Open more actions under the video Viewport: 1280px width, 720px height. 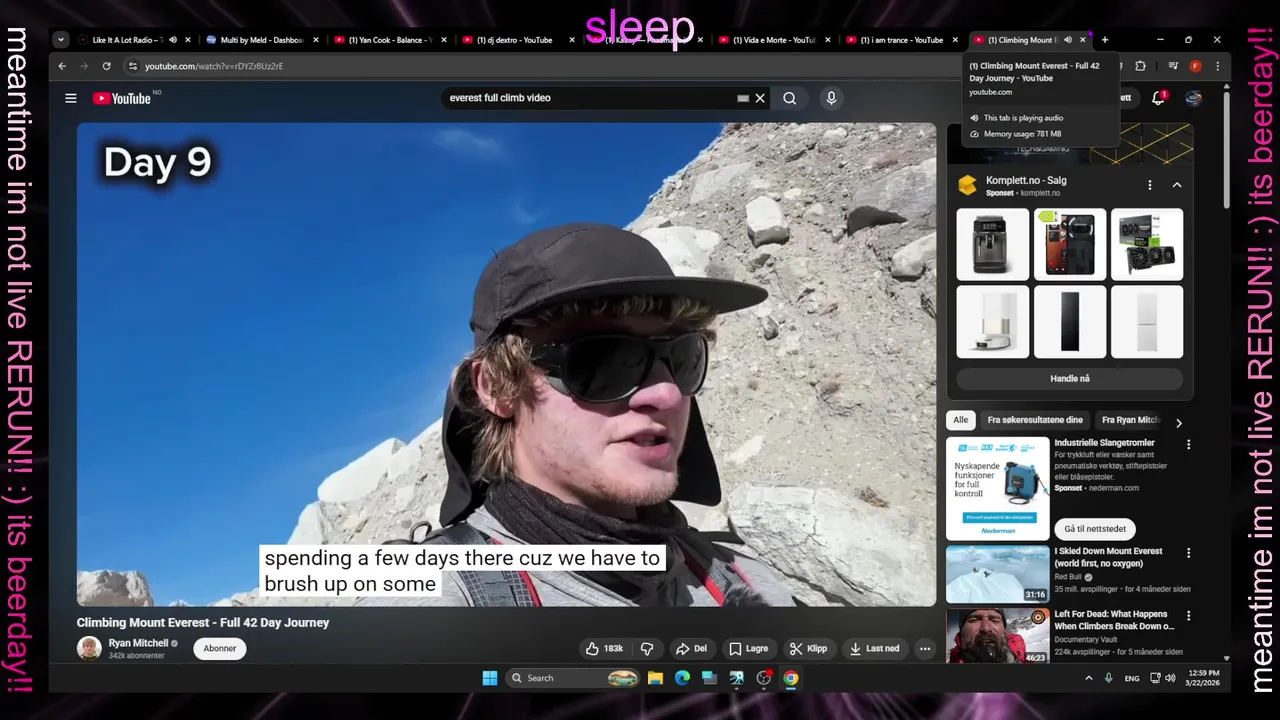click(925, 648)
